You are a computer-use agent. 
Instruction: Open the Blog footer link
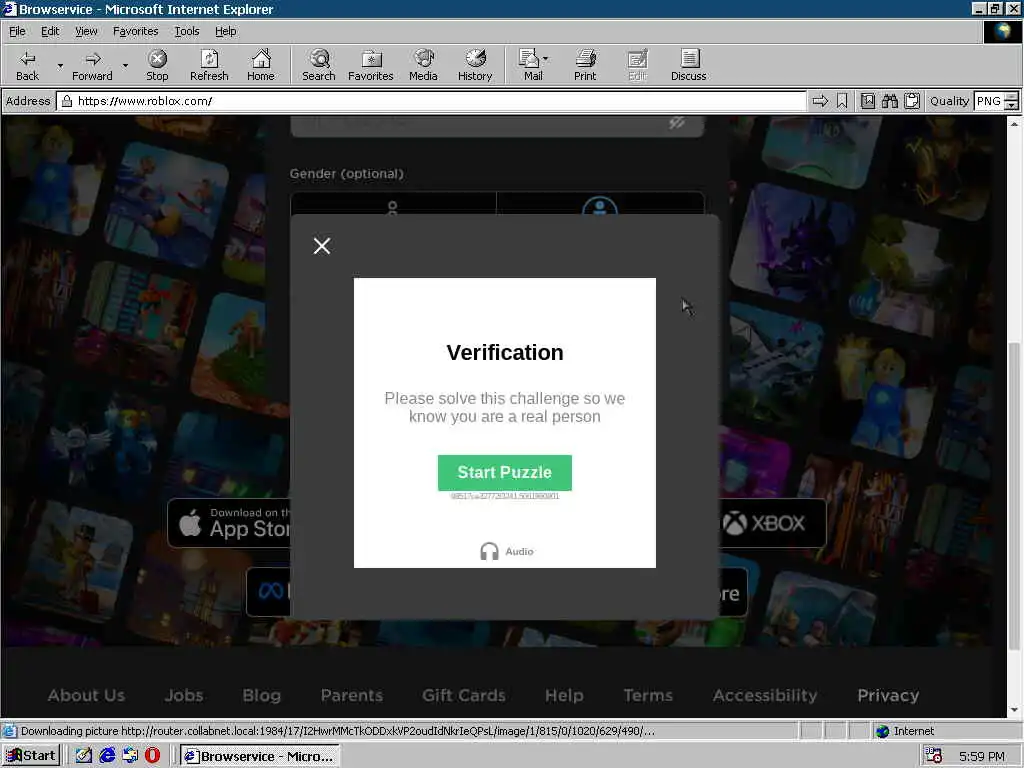(261, 696)
